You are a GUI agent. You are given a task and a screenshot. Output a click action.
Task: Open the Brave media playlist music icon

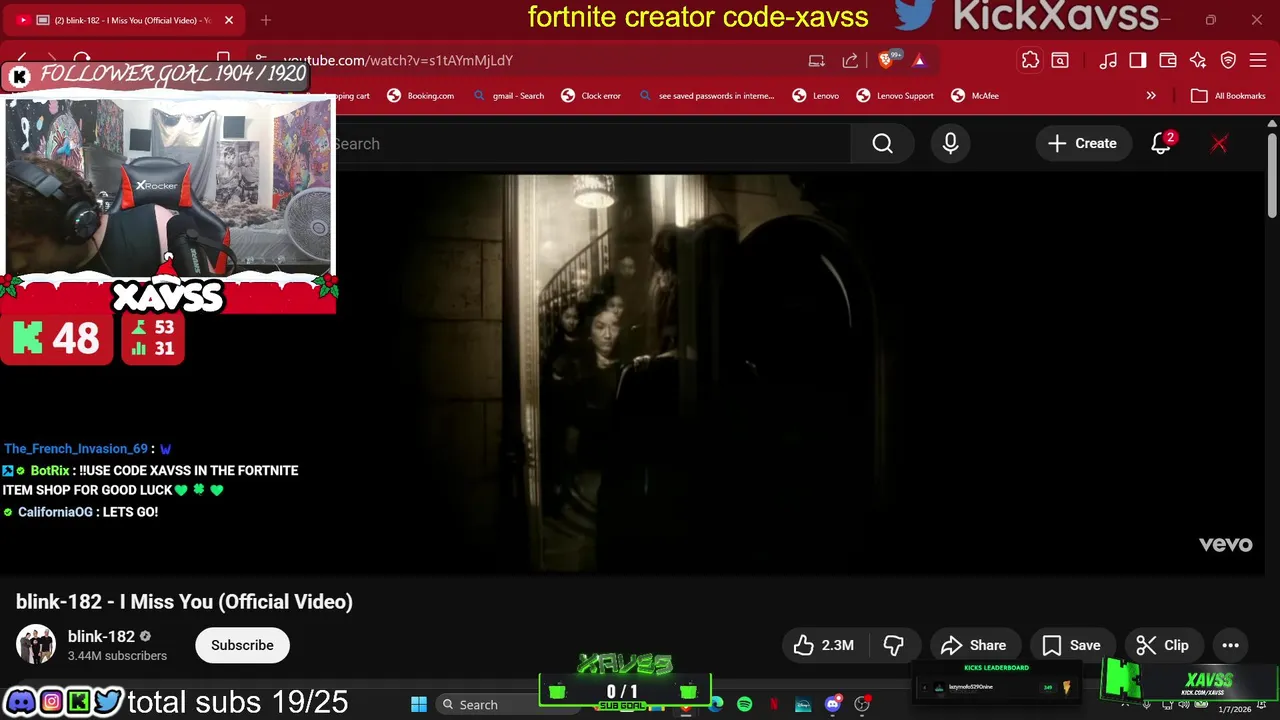(1108, 60)
